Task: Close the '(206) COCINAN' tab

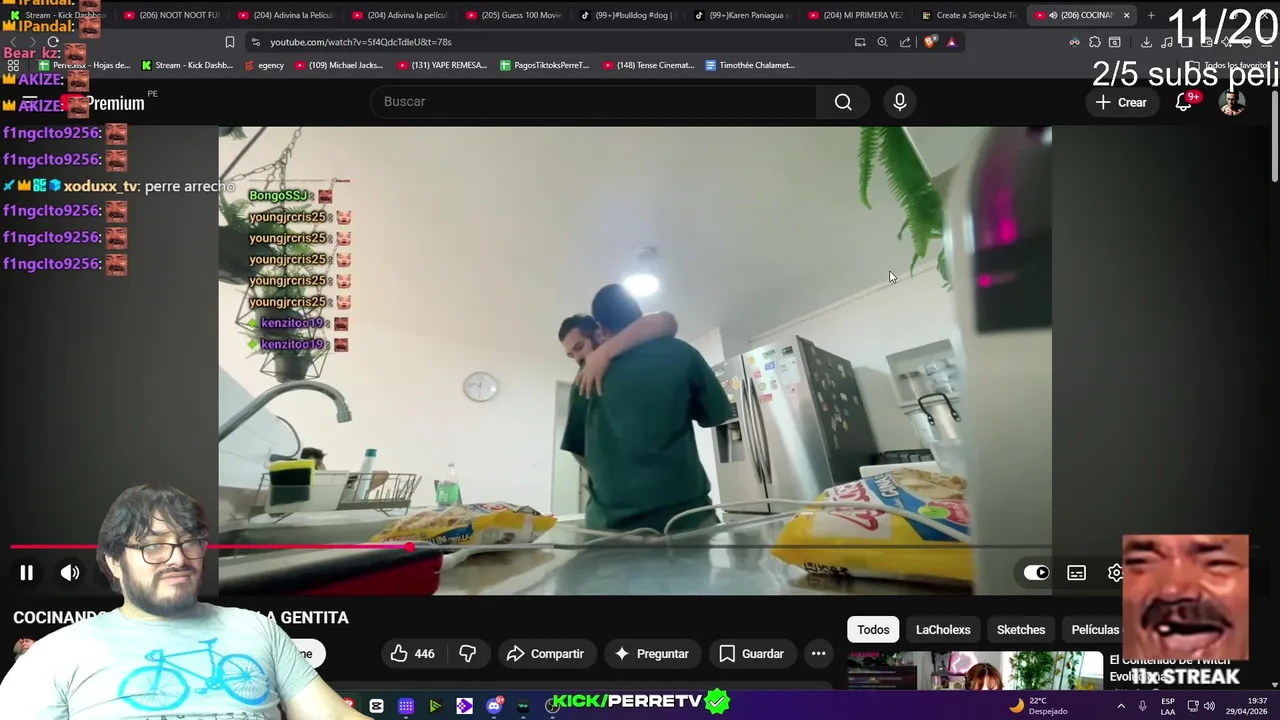Action: coord(1126,15)
